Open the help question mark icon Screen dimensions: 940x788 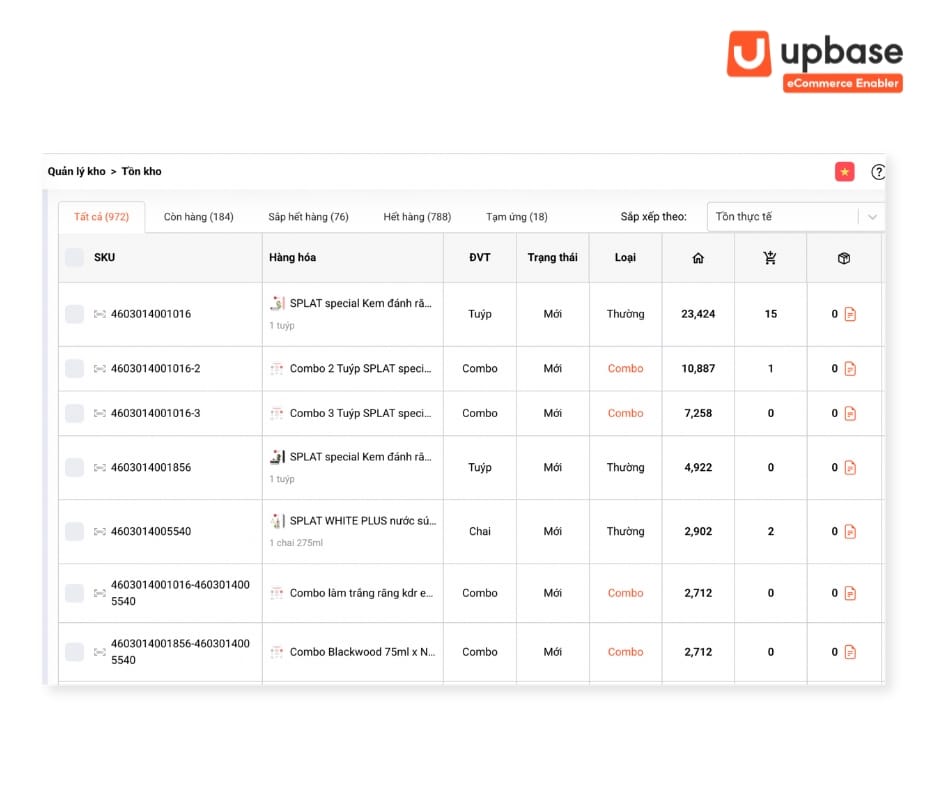878,172
